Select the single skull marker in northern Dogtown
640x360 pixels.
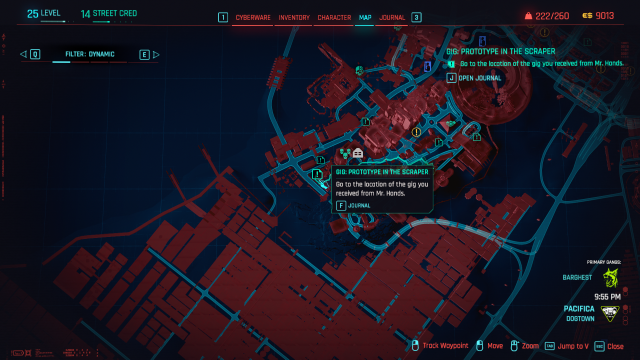click(x=360, y=71)
